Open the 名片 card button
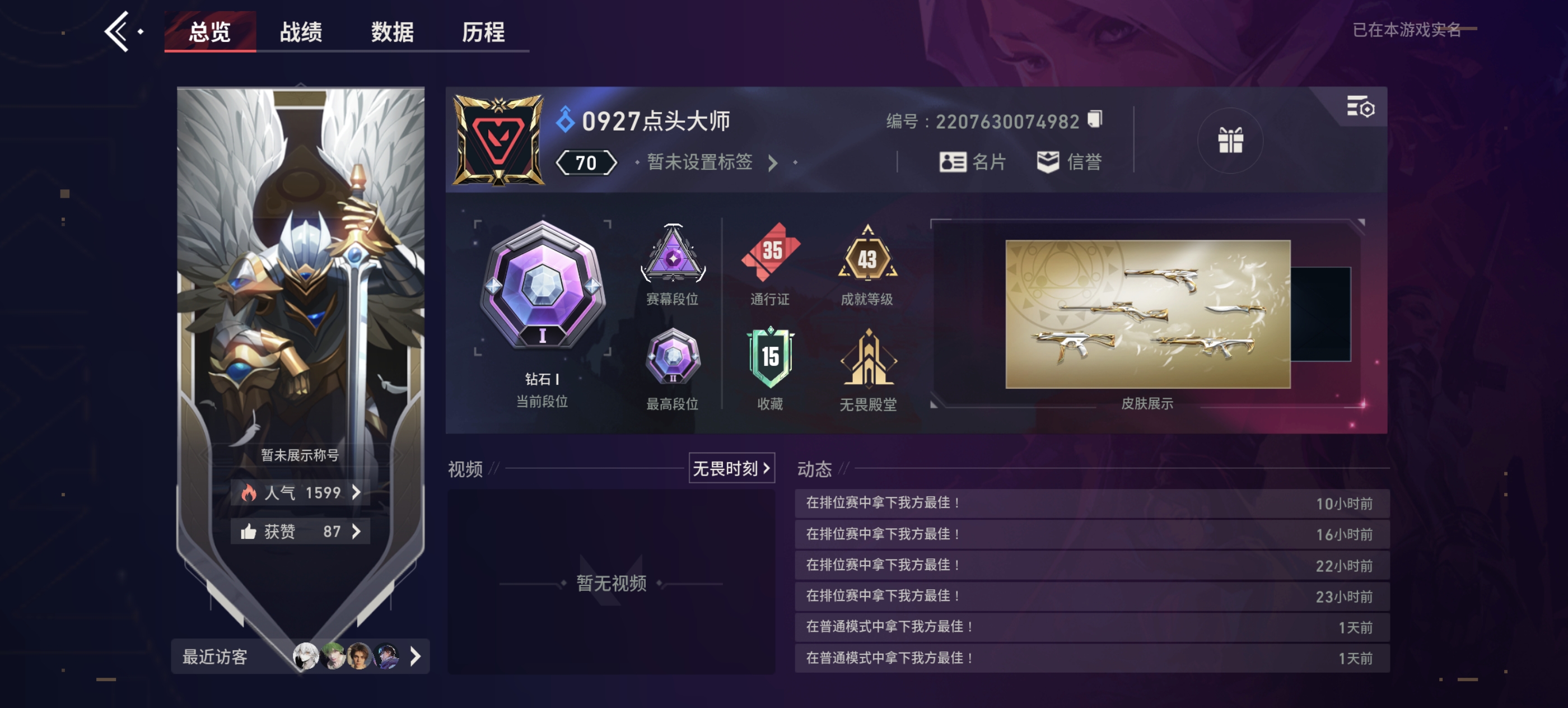This screenshot has width=1568, height=708. [973, 162]
